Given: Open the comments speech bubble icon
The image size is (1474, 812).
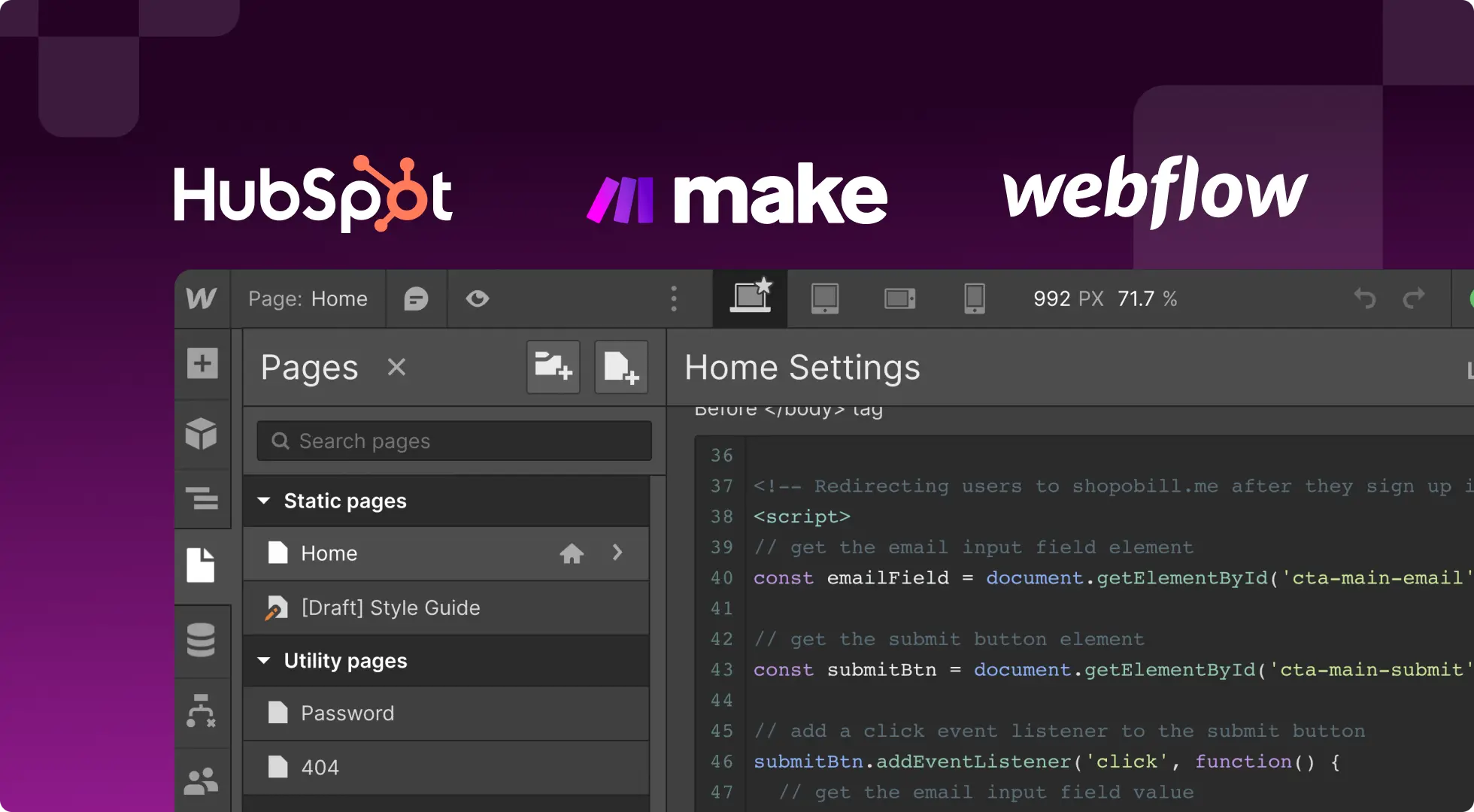Looking at the screenshot, I should [416, 299].
